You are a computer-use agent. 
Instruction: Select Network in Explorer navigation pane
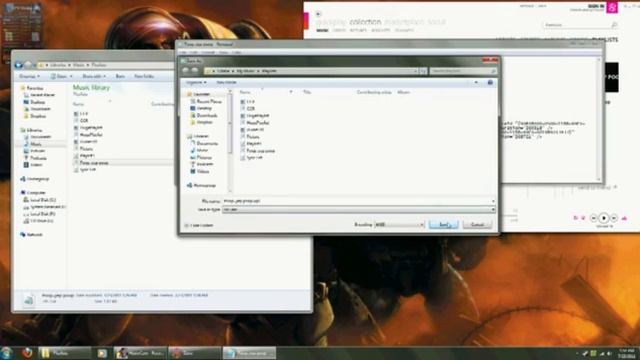click(x=31, y=235)
